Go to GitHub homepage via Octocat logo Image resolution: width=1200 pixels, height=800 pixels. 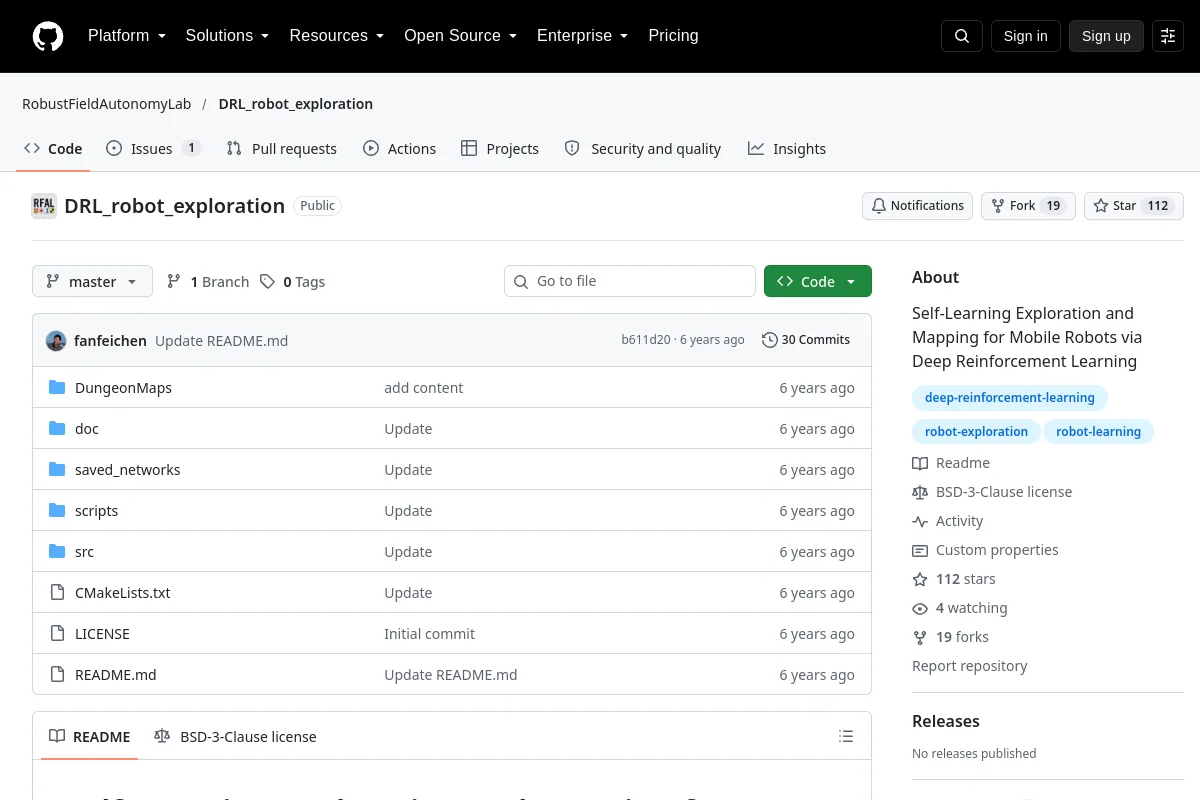click(x=48, y=36)
